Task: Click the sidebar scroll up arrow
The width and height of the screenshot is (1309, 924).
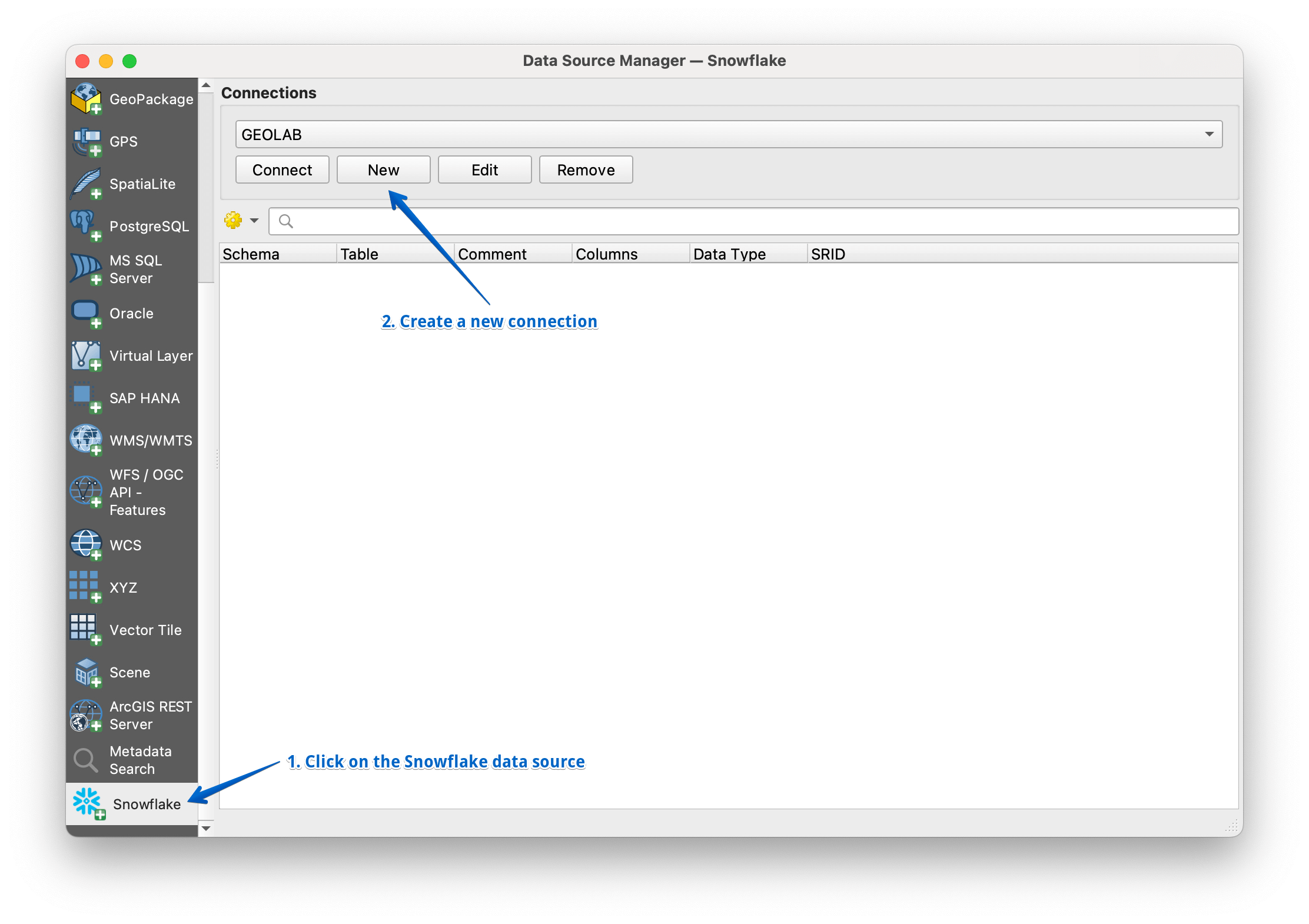Action: pos(206,85)
